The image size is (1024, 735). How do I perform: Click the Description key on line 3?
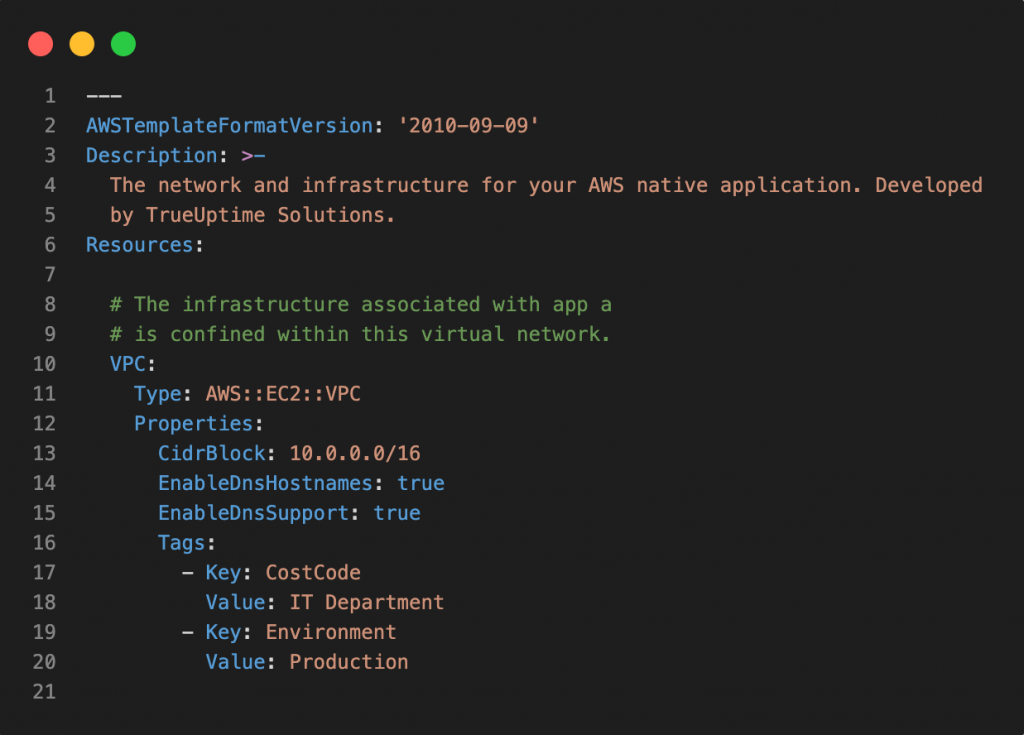point(151,156)
